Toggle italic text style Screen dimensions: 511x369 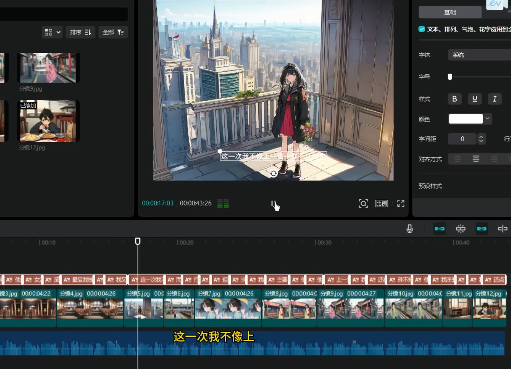495,99
